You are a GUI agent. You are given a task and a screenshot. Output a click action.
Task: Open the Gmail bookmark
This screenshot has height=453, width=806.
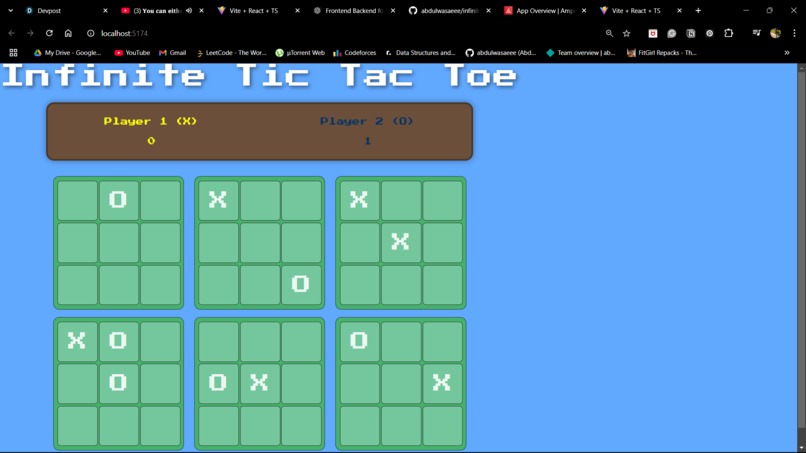click(x=172, y=52)
